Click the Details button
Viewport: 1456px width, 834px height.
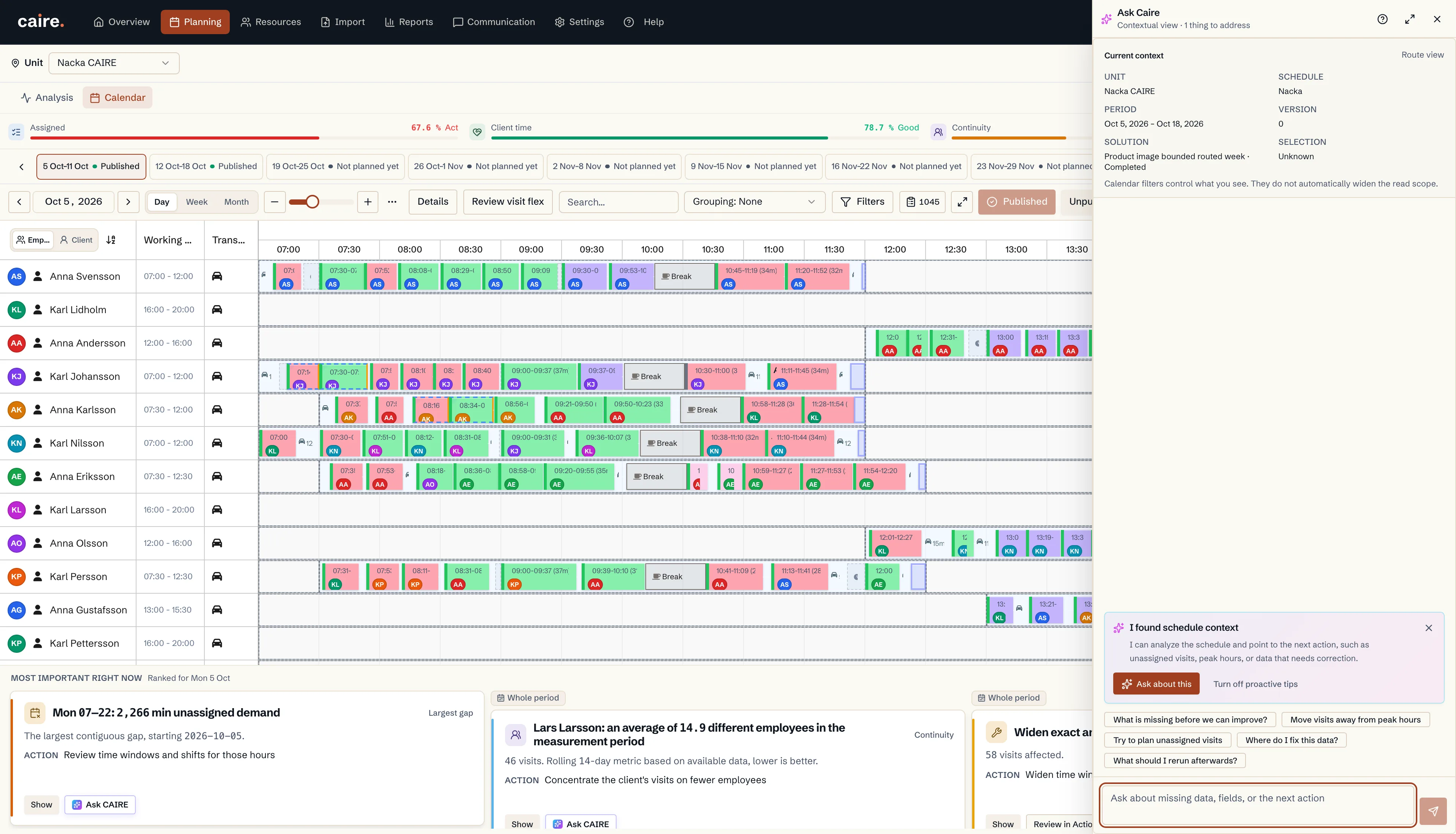(x=433, y=202)
